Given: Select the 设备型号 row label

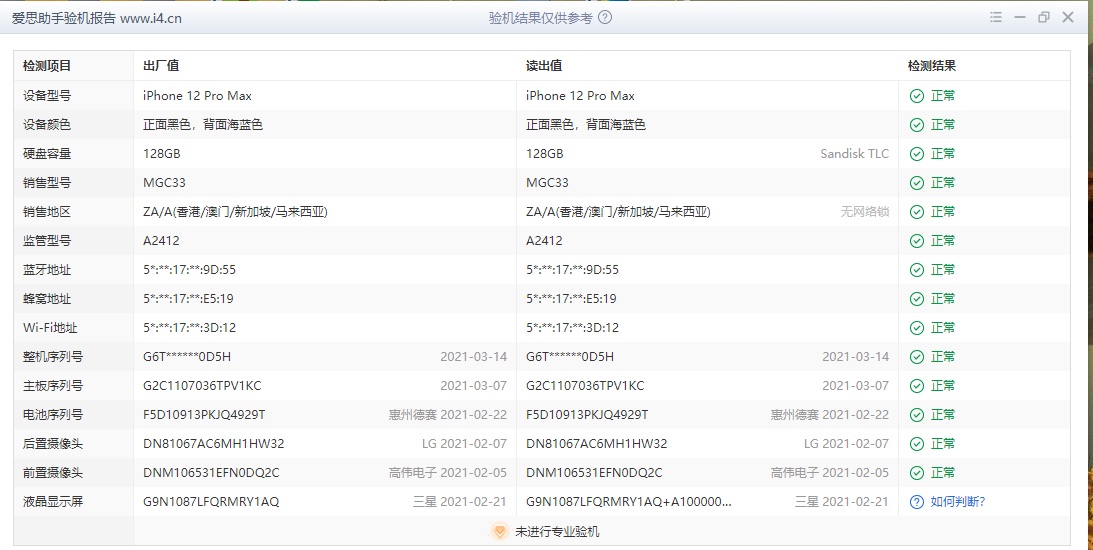Looking at the screenshot, I should tap(47, 96).
